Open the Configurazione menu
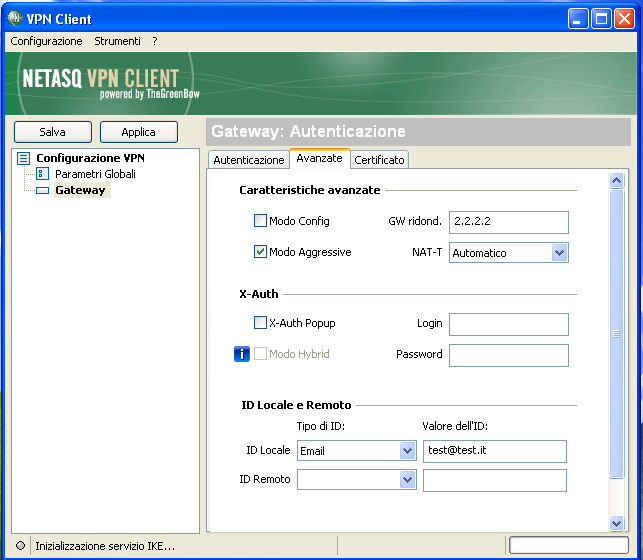 (46, 41)
